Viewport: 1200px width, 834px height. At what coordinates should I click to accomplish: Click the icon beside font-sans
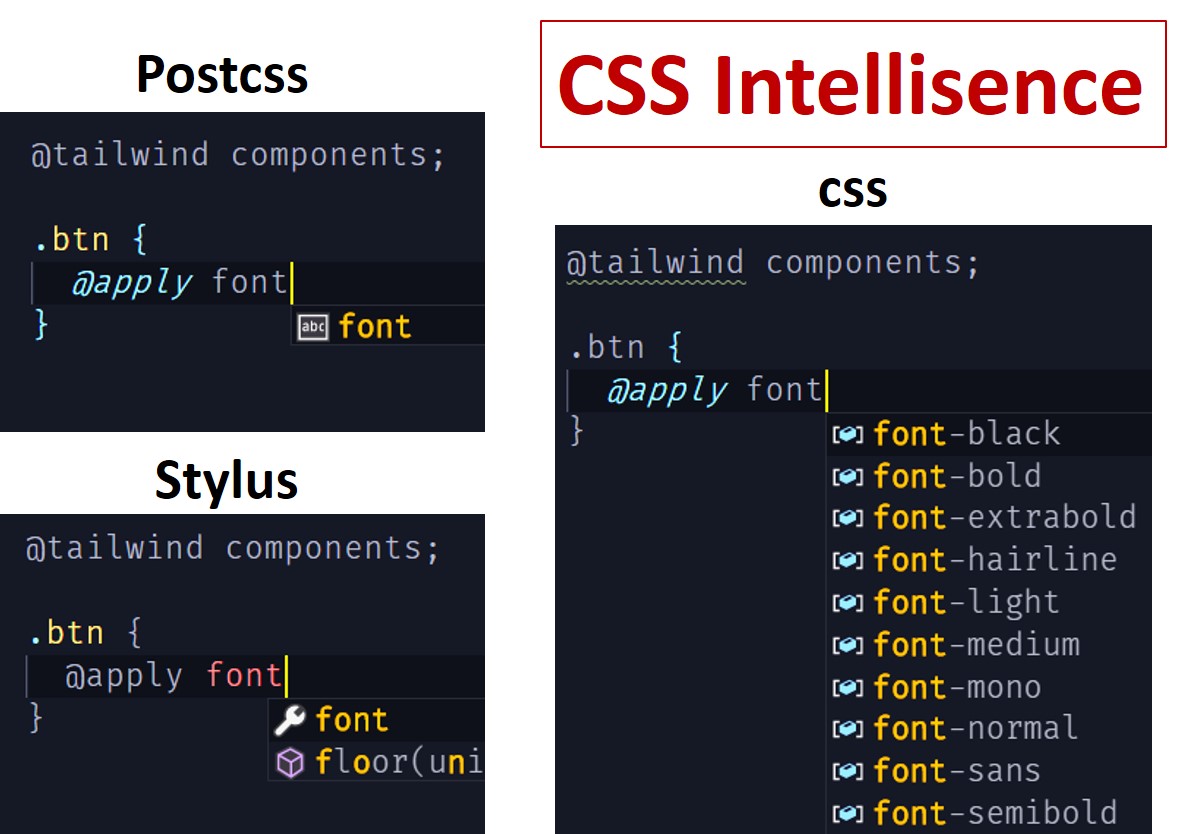(848, 773)
